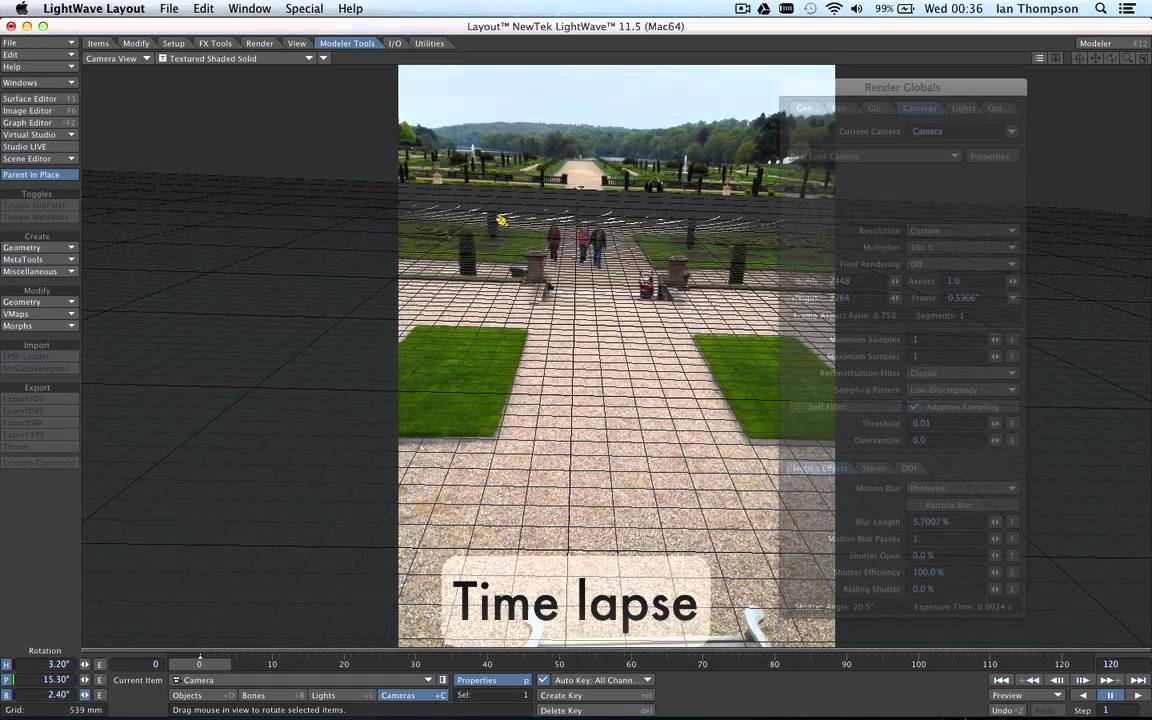The image size is (1152, 720).
Task: Select the Objects item mode
Action: (x=203, y=695)
